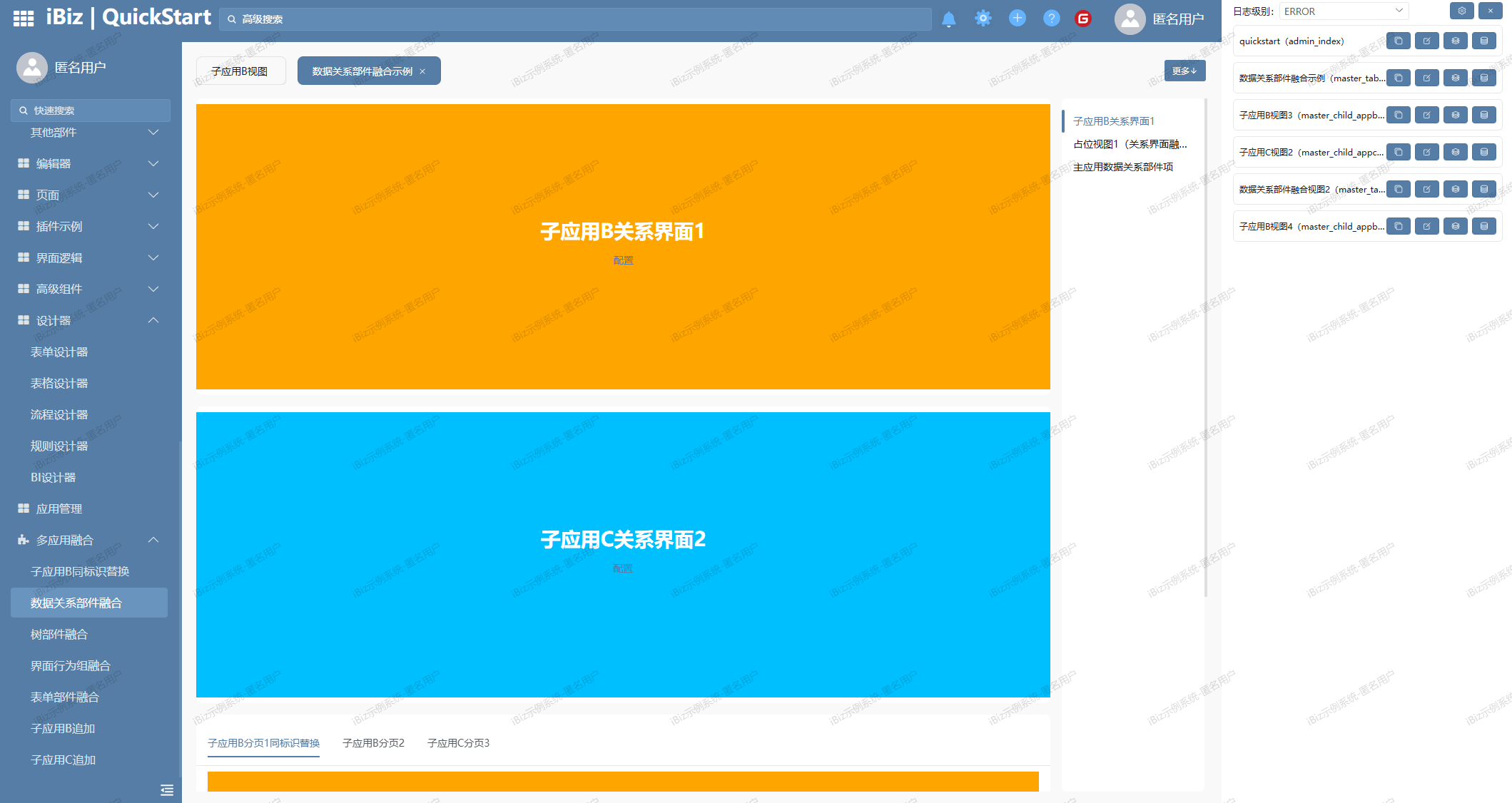
Task: Open the 更多 dropdown button
Action: click(1184, 71)
